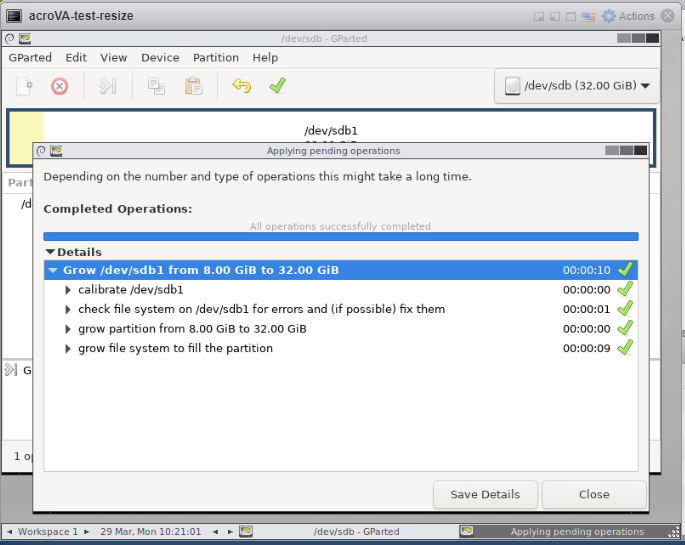Click the Apply All Operations green checkmark

(277, 85)
